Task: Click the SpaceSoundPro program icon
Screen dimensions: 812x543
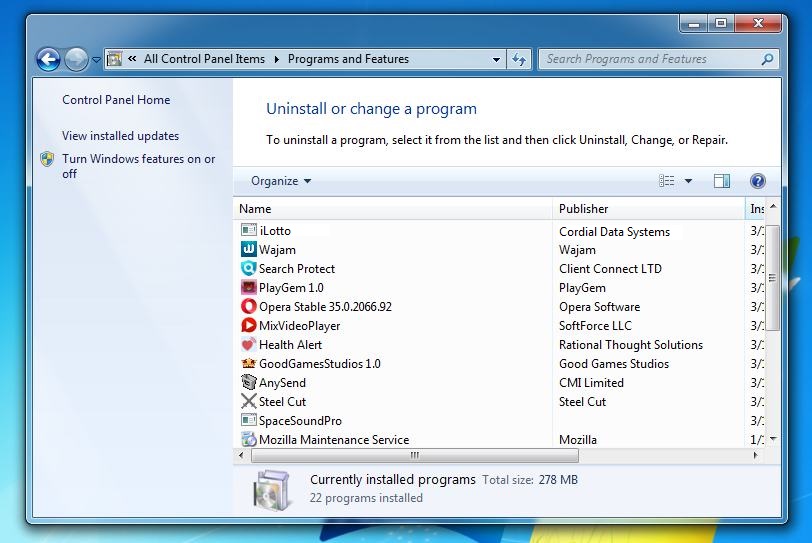Action: click(x=249, y=420)
